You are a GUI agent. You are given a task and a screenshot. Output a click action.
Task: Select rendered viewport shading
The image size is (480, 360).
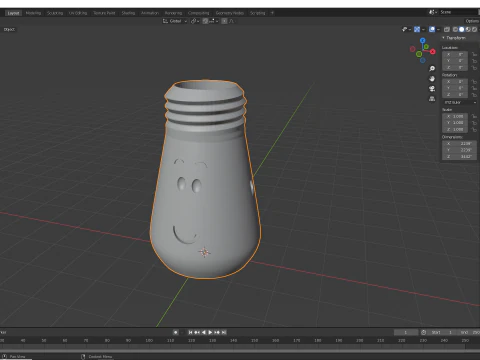click(x=474, y=29)
